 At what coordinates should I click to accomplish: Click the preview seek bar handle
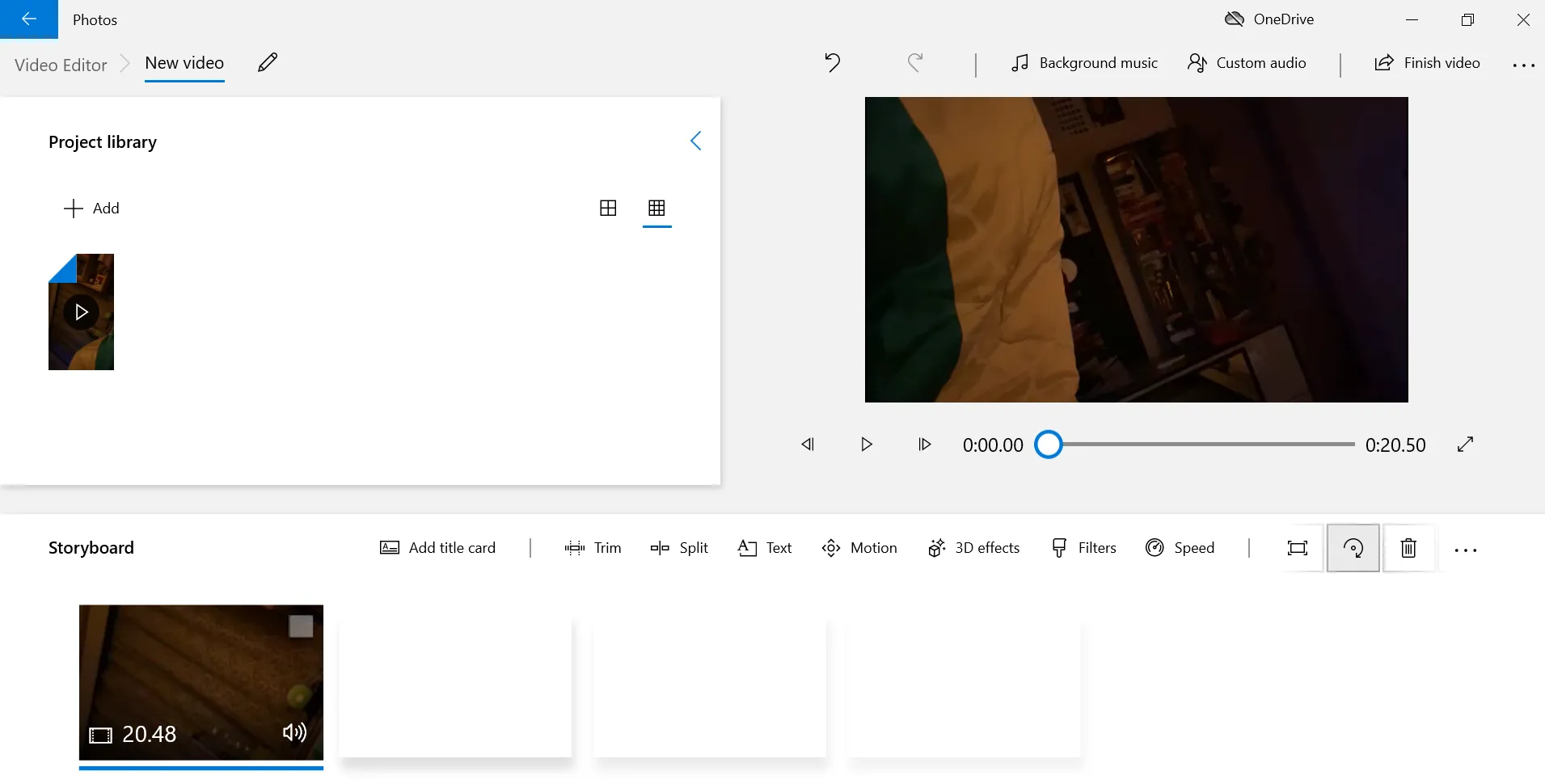1049,445
